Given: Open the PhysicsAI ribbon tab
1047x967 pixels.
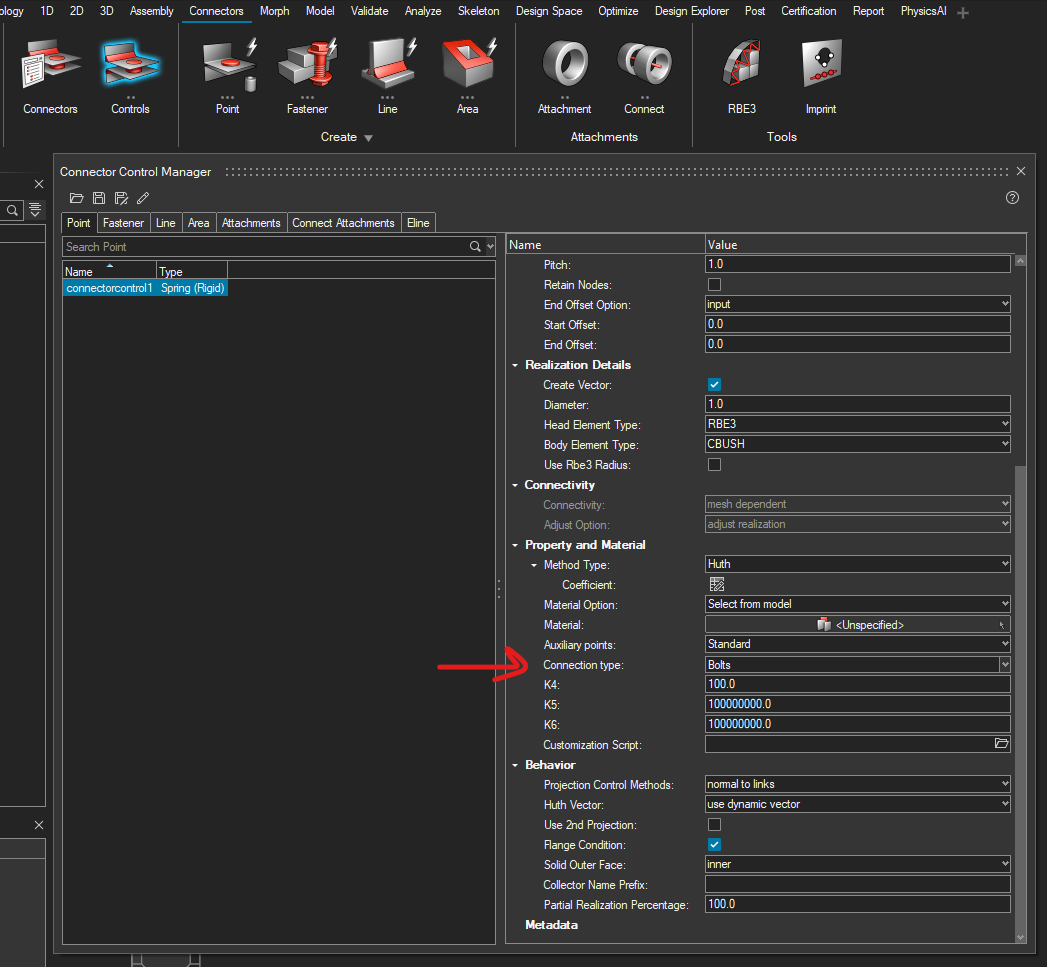Looking at the screenshot, I should pos(923,11).
